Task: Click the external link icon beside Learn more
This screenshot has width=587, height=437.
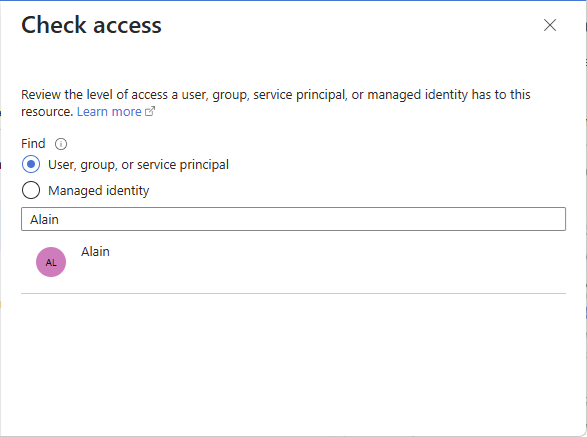Action: [x=150, y=112]
